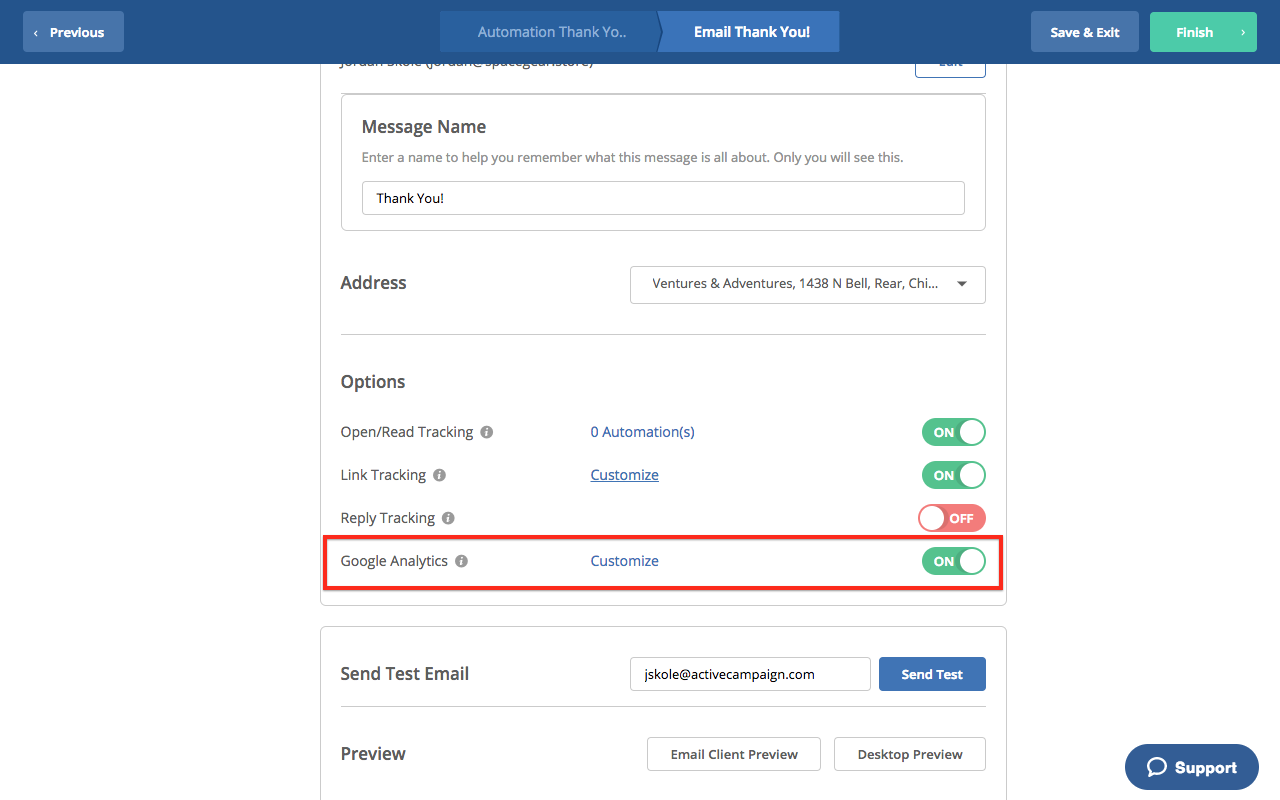Screen dimensions: 1280x800
Task: Click the Support chat bubble icon
Action: 1157,767
